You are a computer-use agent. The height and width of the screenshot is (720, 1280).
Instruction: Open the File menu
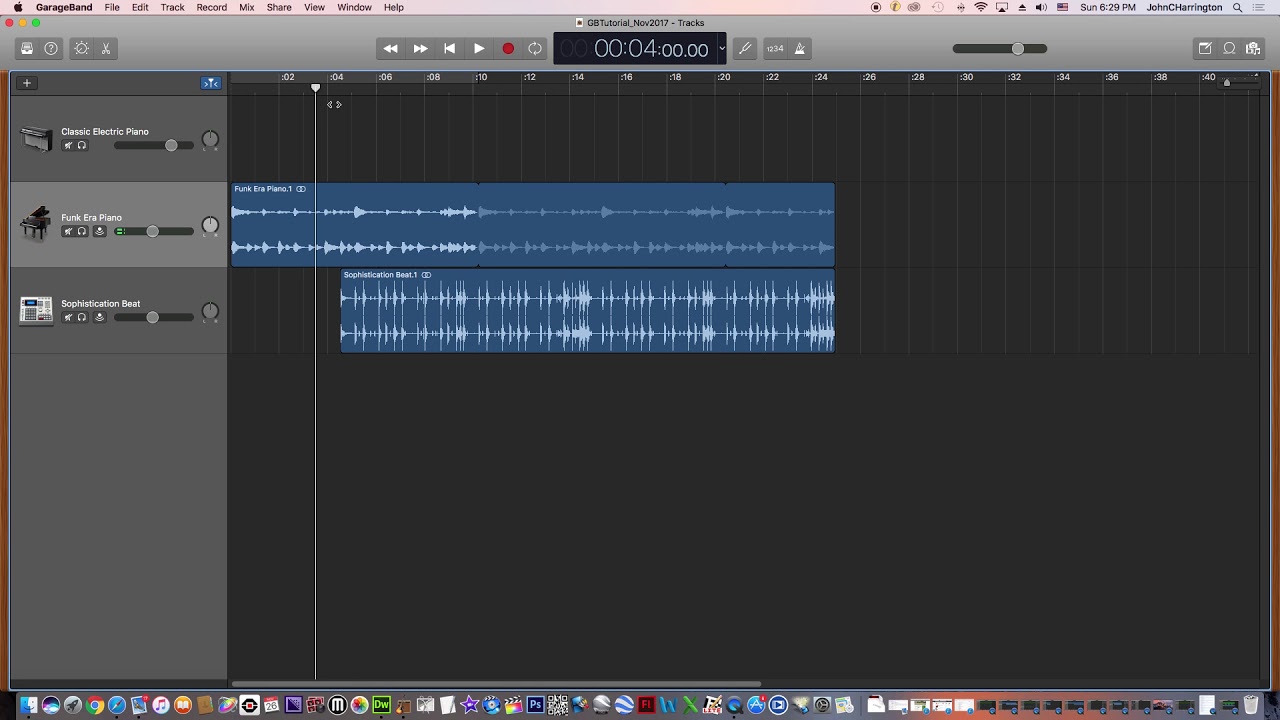[112, 7]
